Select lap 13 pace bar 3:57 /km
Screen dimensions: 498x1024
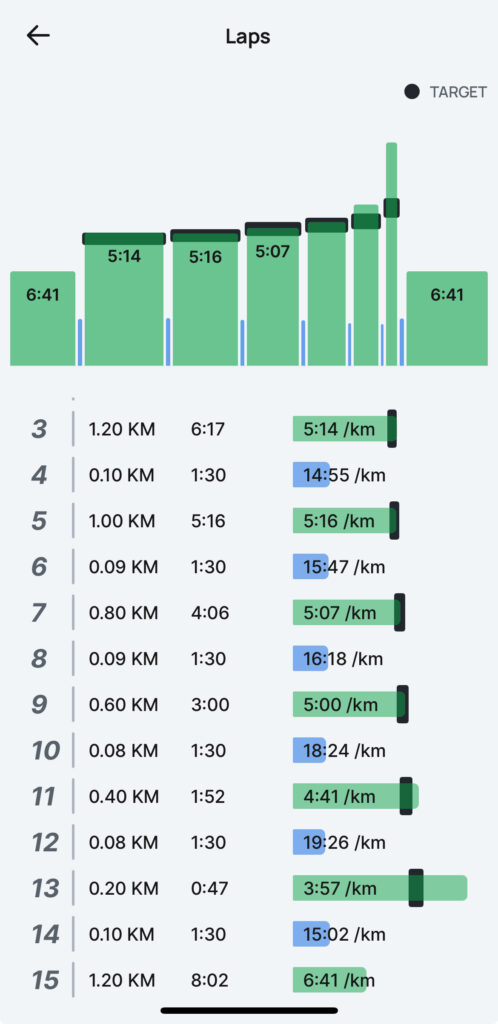(380, 888)
